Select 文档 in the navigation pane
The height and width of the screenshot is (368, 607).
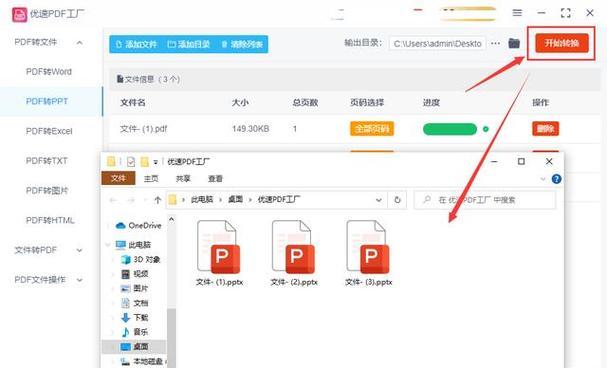point(135,303)
